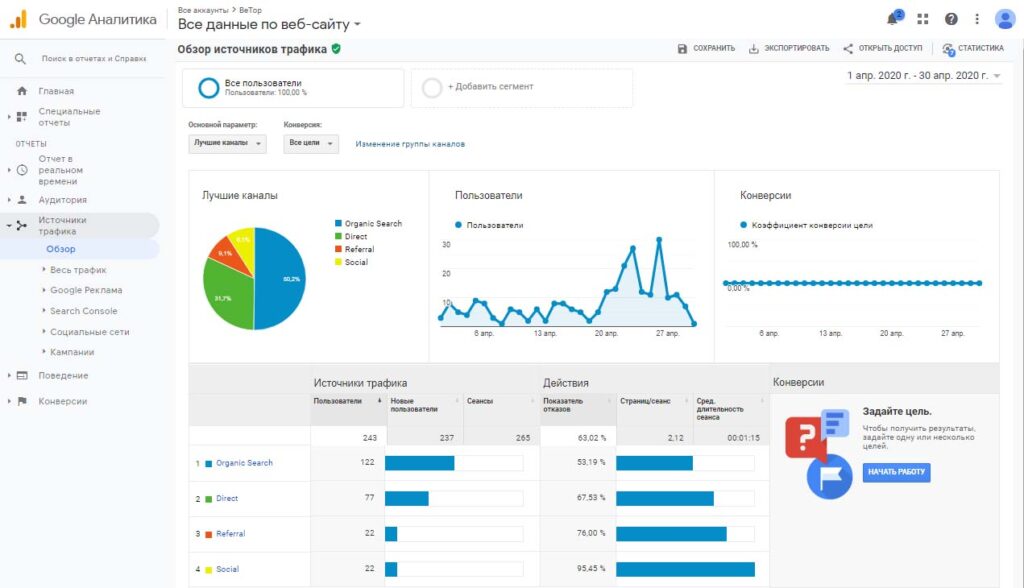Image resolution: width=1024 pixels, height=588 pixels.
Task: Click the Все аккаунты breadcrumb
Action: pyautogui.click(x=203, y=10)
